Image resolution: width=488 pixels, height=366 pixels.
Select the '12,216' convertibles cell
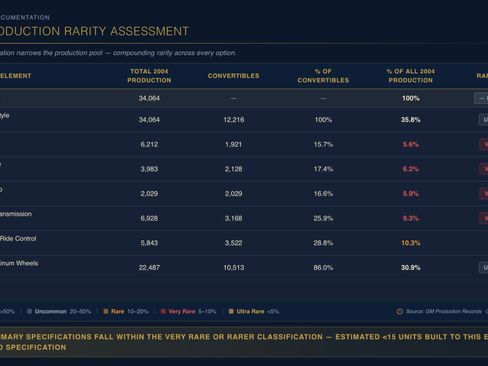(234, 120)
